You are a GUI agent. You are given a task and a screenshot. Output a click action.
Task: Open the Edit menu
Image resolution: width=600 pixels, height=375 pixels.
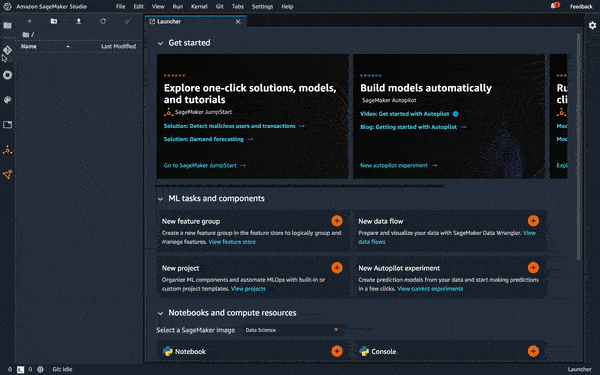point(139,7)
